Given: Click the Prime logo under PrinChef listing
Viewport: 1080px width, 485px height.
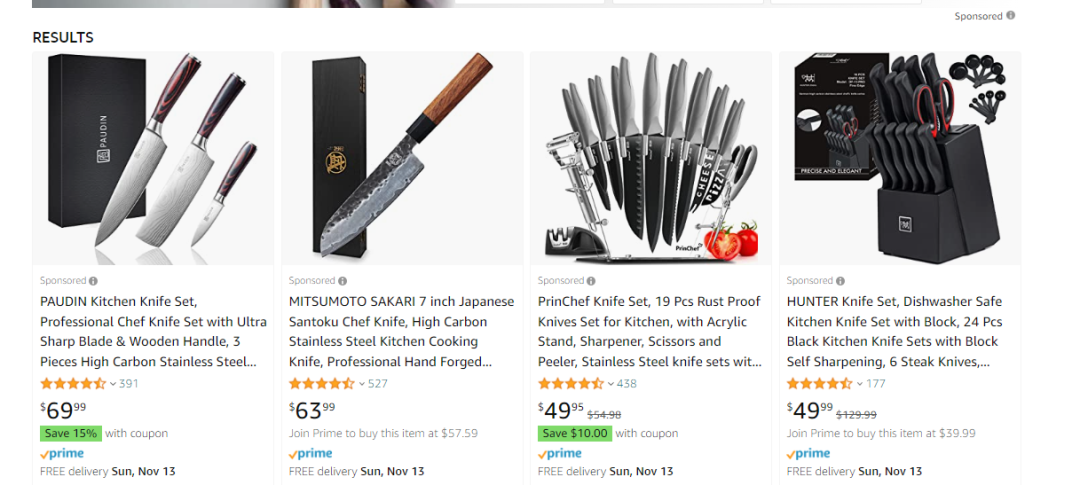Looking at the screenshot, I should pyautogui.click(x=560, y=454).
